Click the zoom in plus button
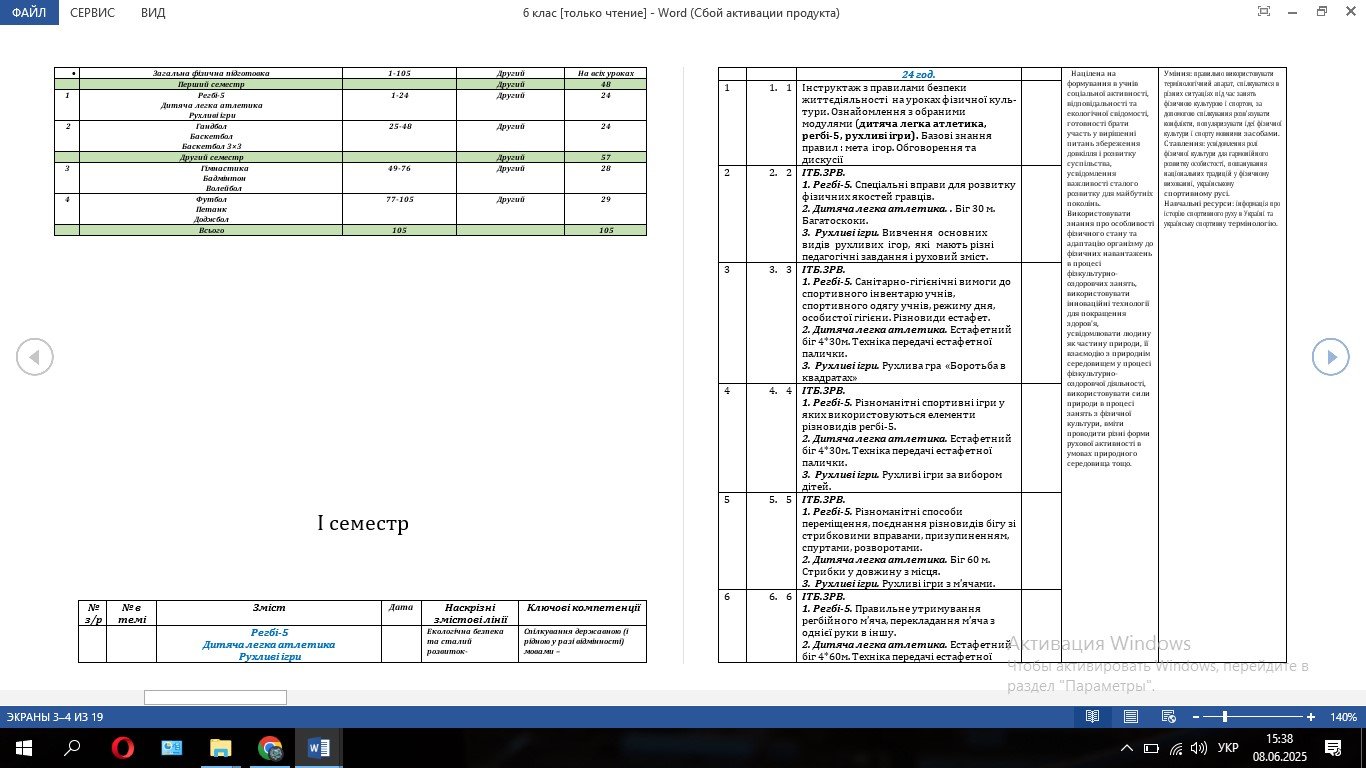Screen dimensions: 1366x768 point(1311,717)
